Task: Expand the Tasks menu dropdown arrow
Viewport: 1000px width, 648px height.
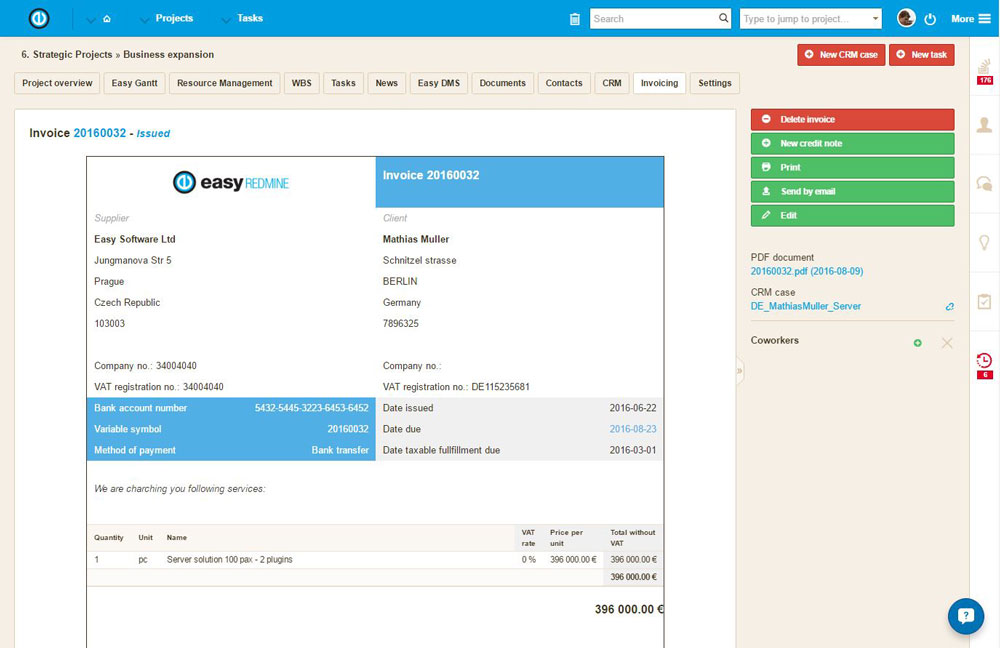Action: [226, 20]
